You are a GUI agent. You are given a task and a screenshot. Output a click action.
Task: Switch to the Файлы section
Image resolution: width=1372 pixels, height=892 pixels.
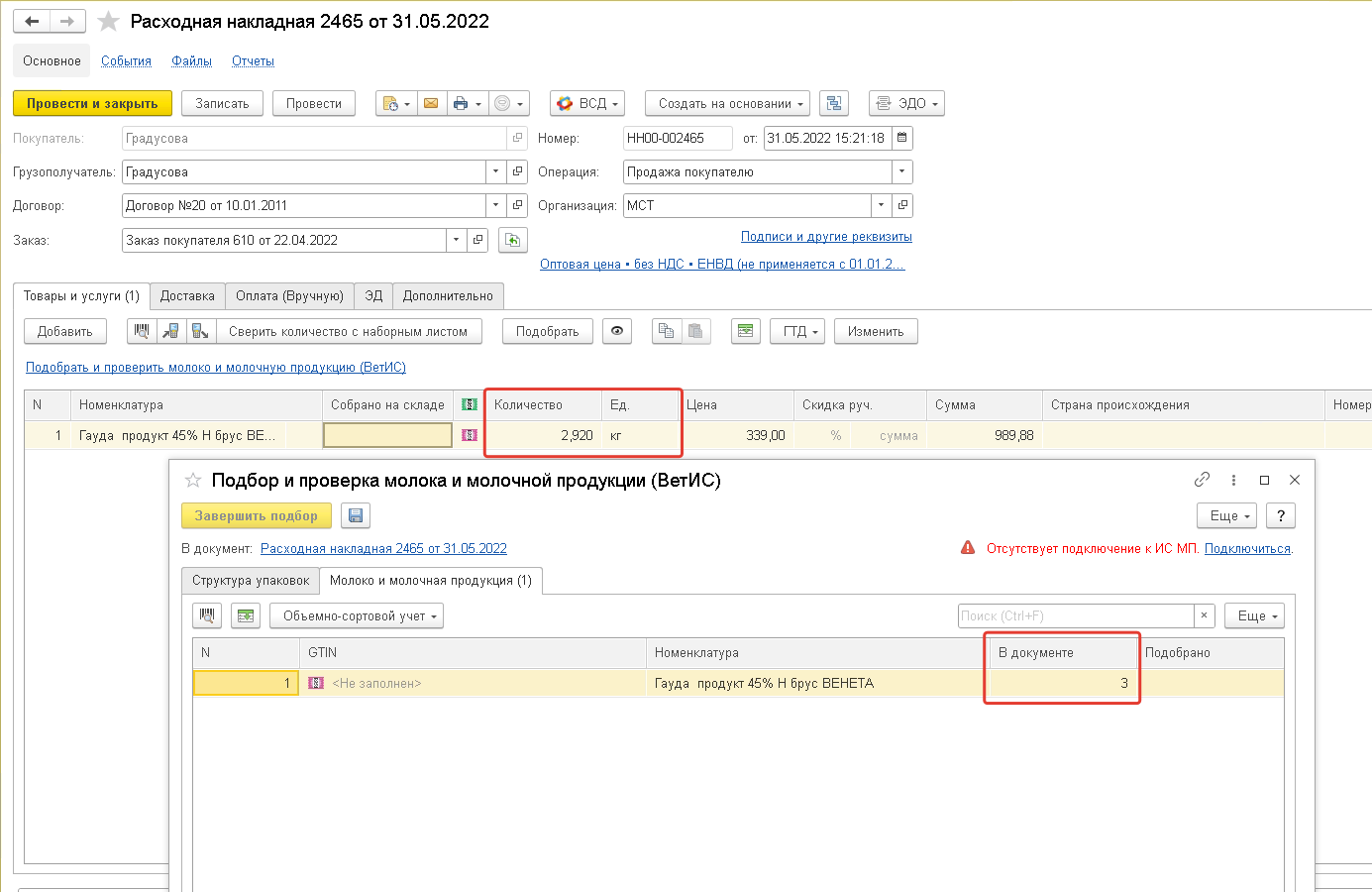(x=191, y=60)
